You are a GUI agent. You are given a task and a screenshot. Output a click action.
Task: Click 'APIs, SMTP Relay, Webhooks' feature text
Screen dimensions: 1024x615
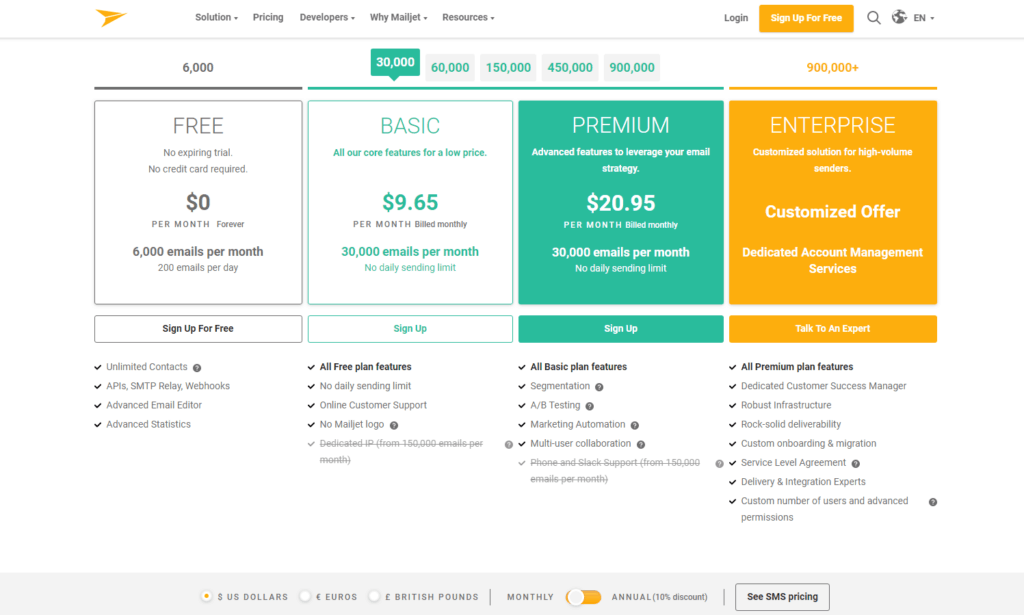tap(168, 386)
